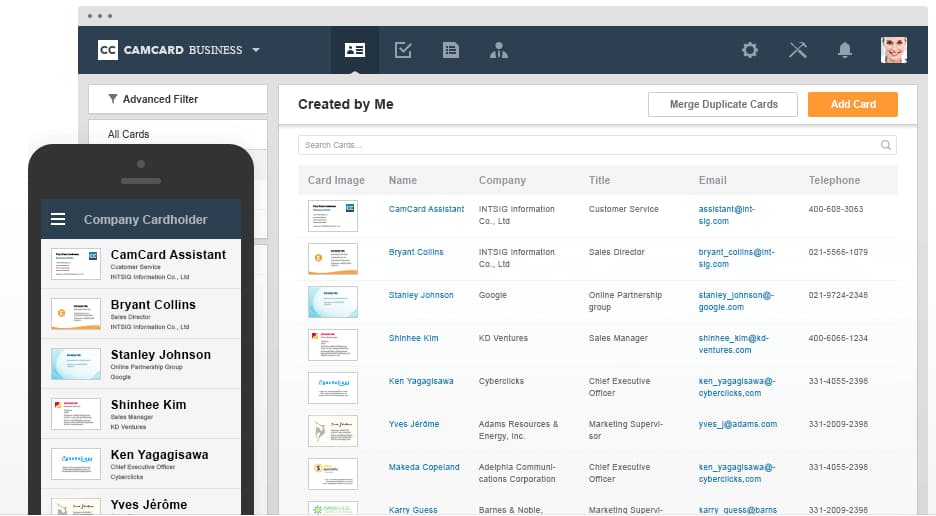Tap Stanley Johnson card thumbnail on phone
The height and width of the screenshot is (516, 936).
tap(76, 364)
